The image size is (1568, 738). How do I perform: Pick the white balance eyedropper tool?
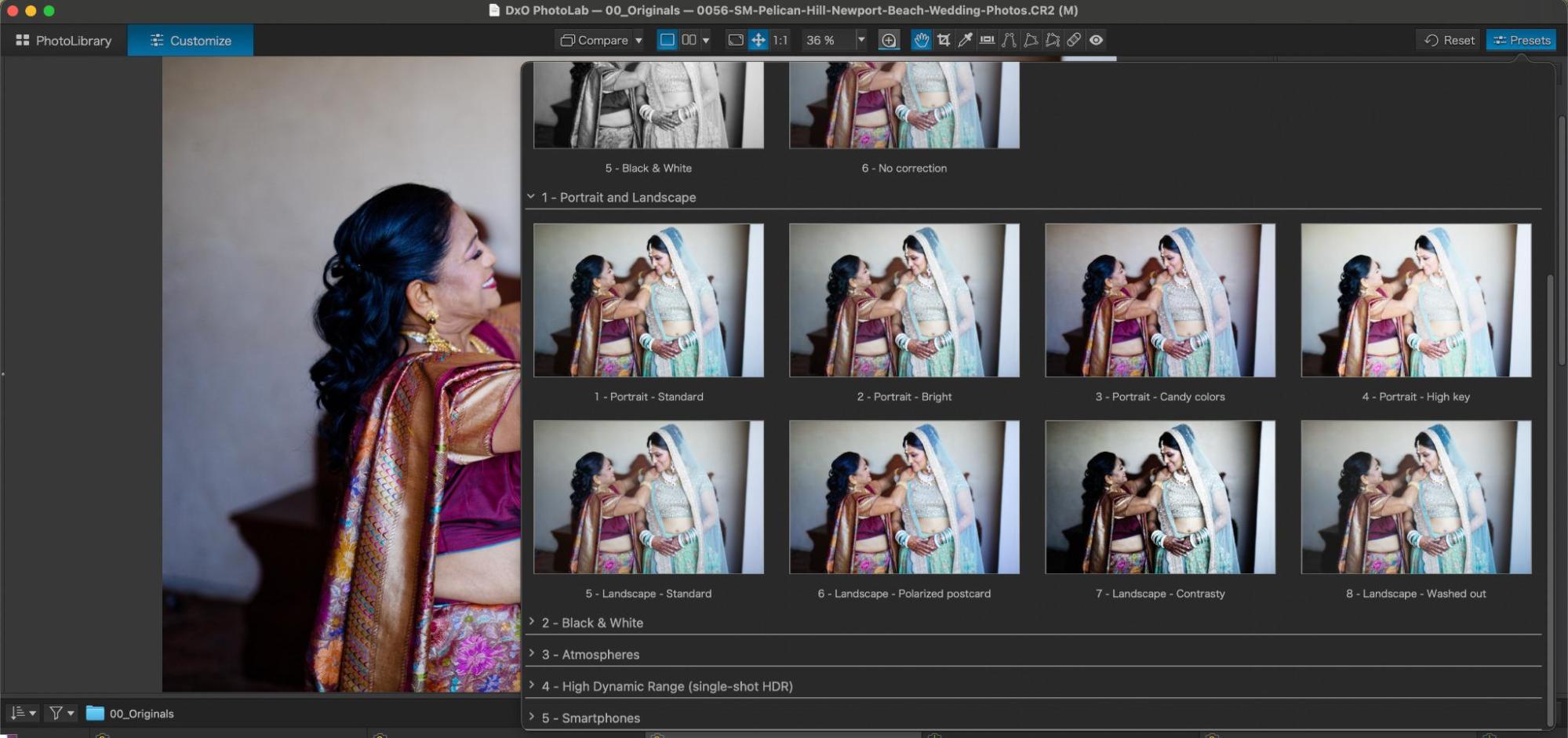coord(965,40)
